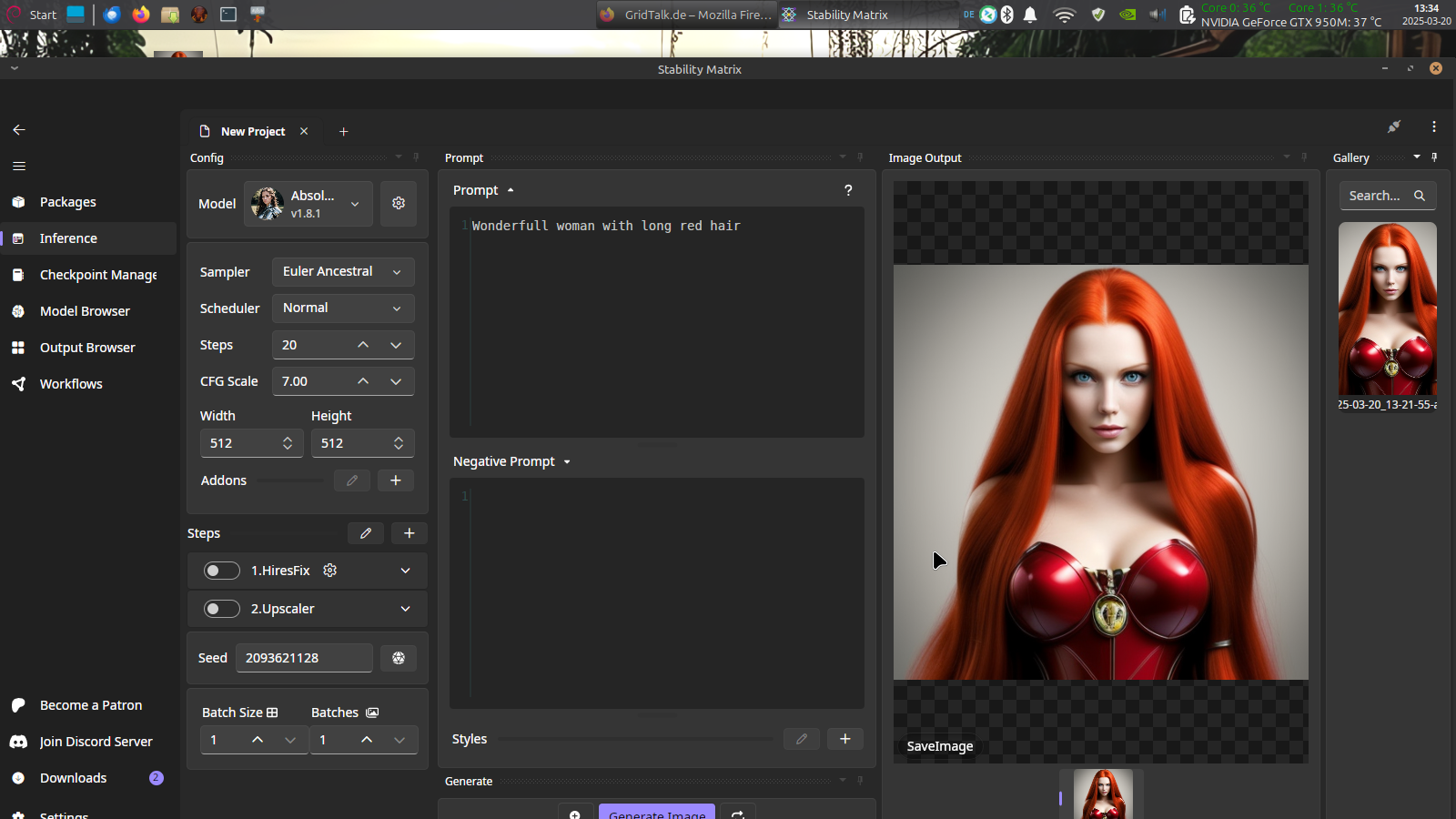
Task: Click Join Discord Server link
Action: pos(96,742)
